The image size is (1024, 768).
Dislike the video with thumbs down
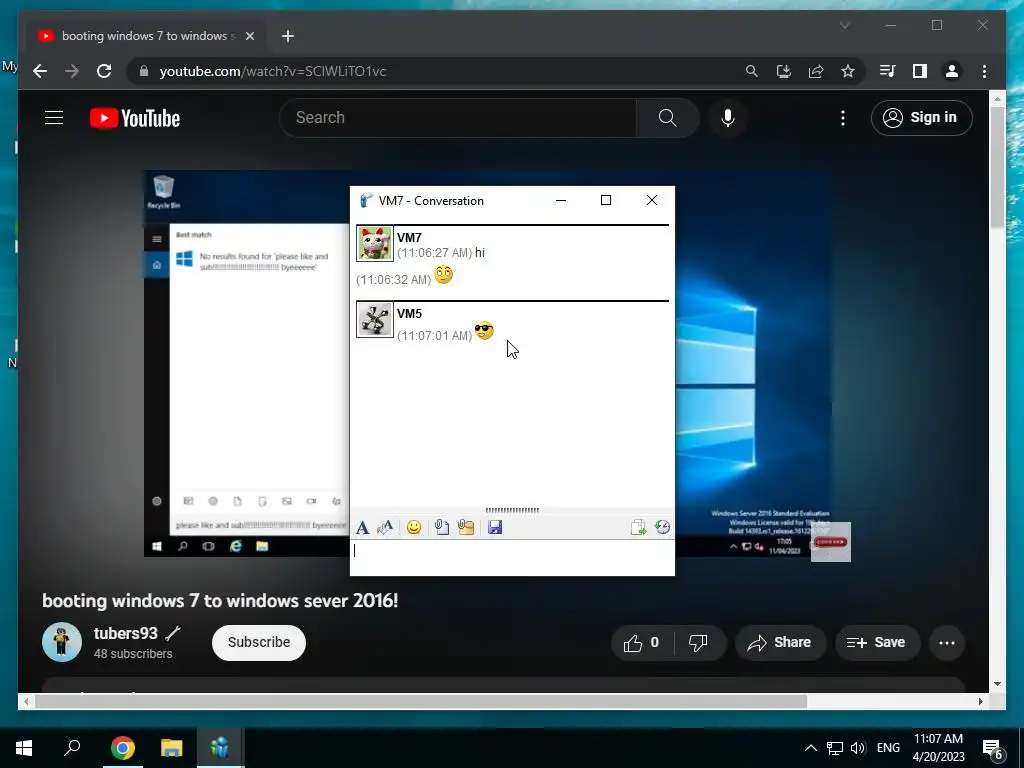(x=699, y=643)
